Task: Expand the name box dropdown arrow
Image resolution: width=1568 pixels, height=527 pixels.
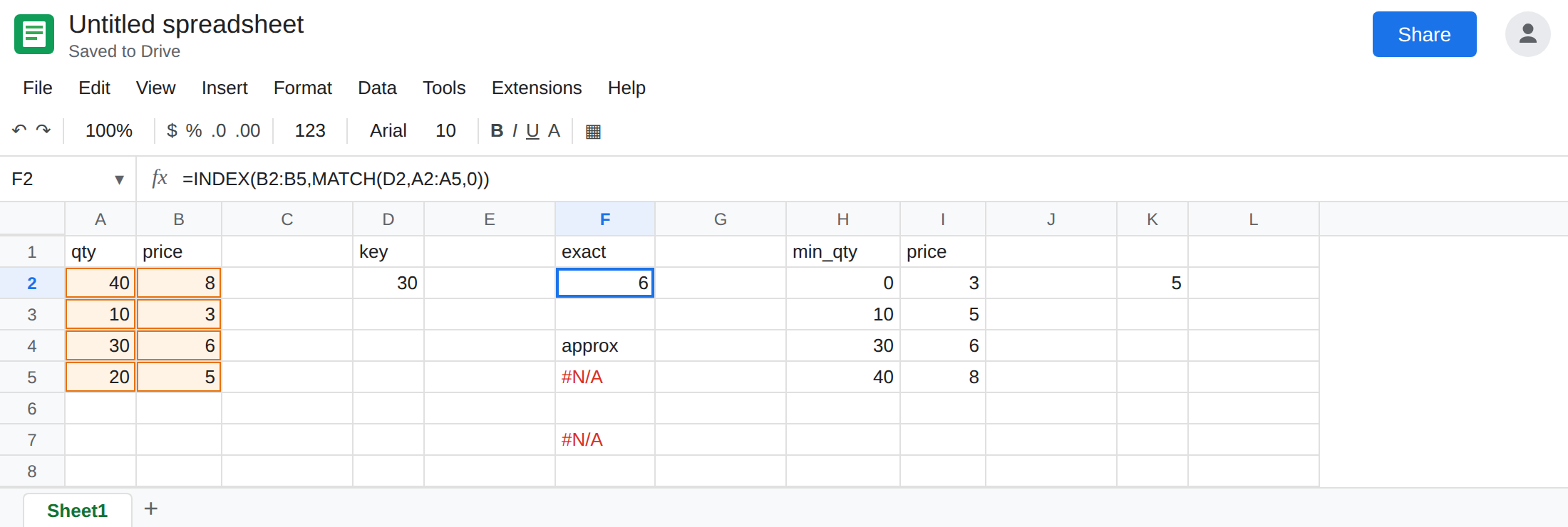Action: [x=119, y=179]
